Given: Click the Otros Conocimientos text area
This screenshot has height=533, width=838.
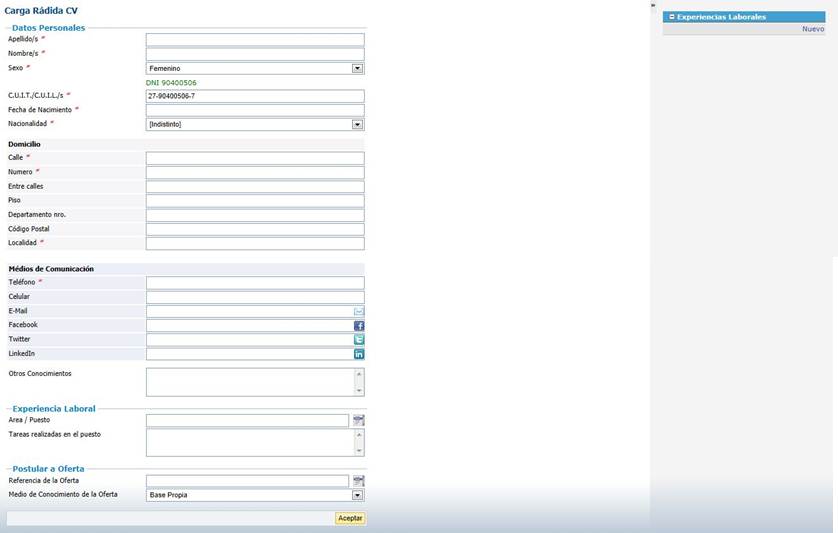Looking at the screenshot, I should pos(249,382).
